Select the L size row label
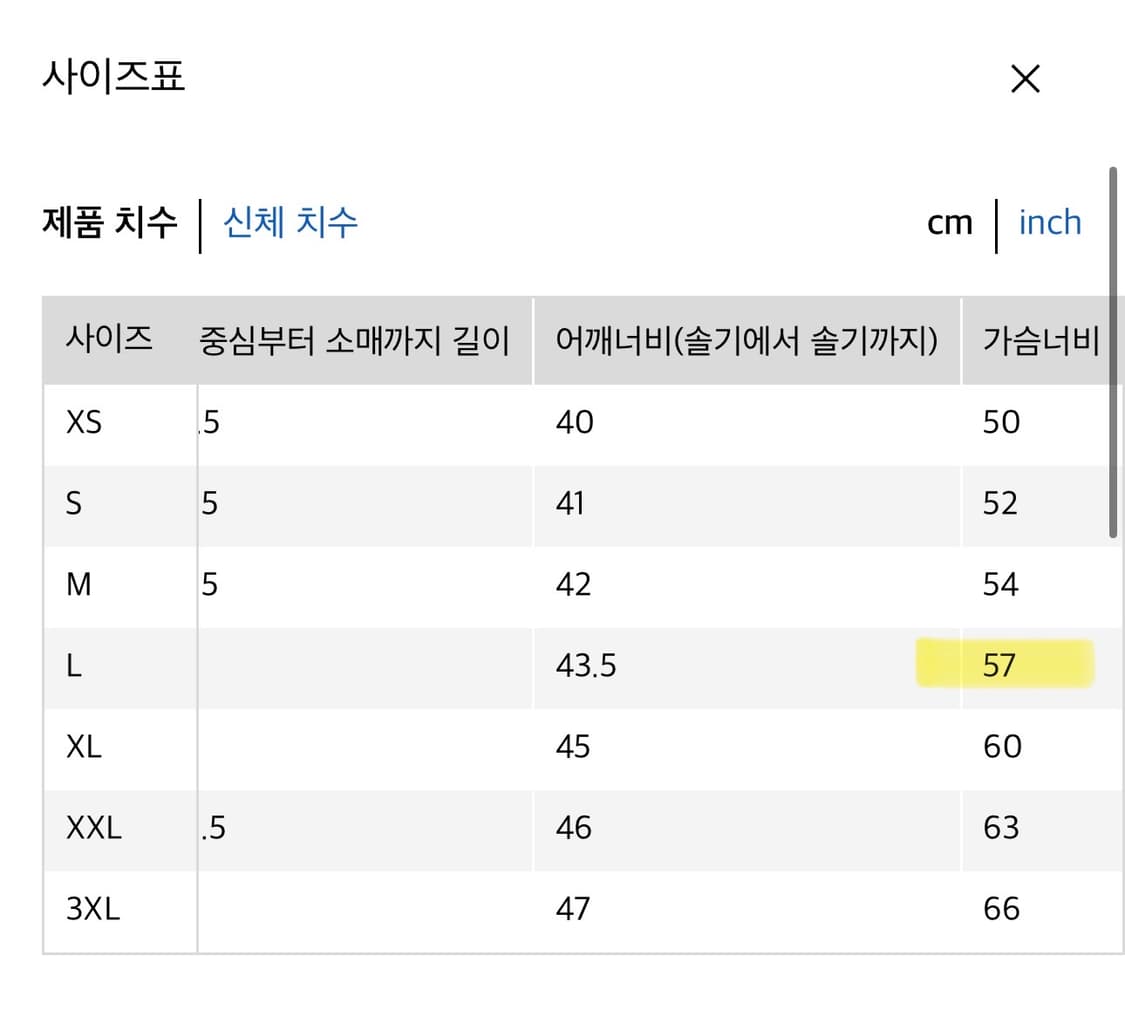 click(x=71, y=666)
